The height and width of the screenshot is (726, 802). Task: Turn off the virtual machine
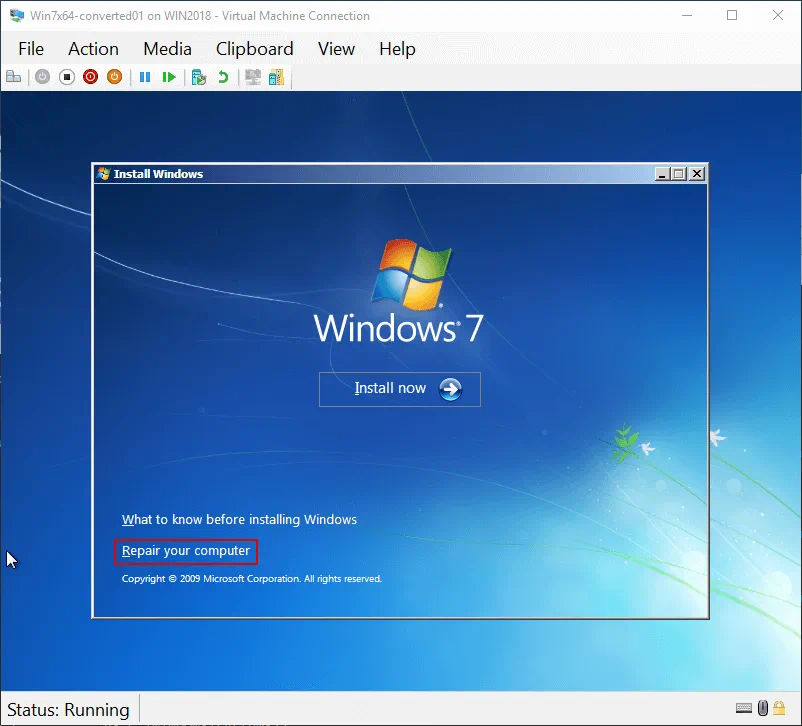coord(67,77)
